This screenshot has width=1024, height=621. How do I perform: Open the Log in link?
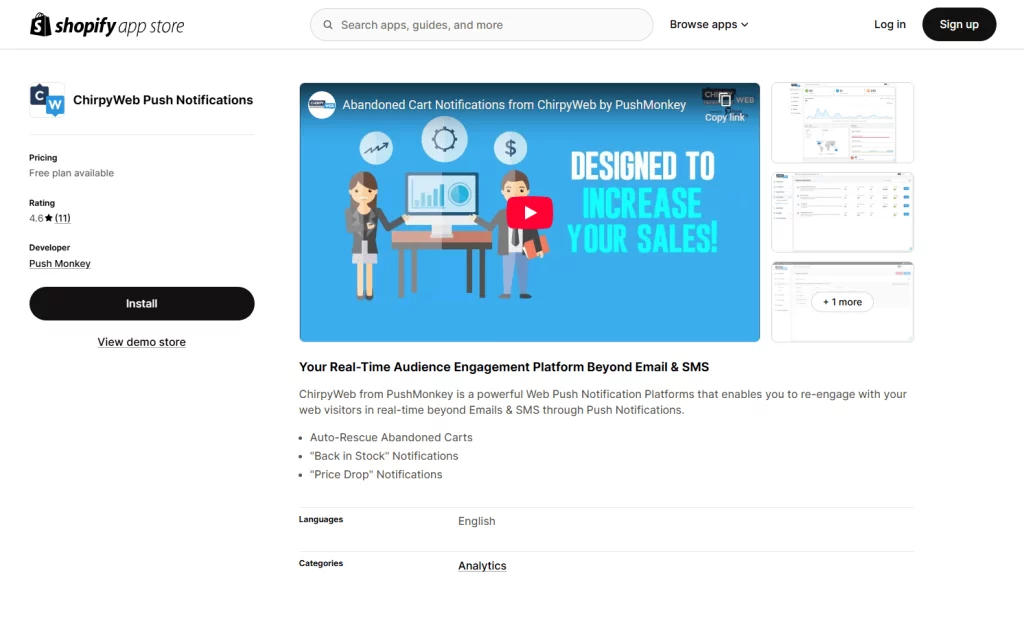(889, 24)
